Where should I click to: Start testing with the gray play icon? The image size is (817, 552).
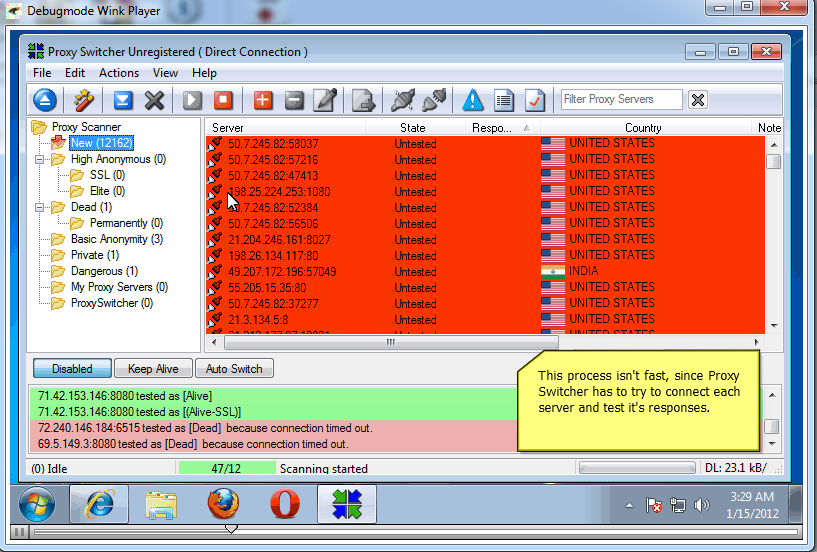192,100
